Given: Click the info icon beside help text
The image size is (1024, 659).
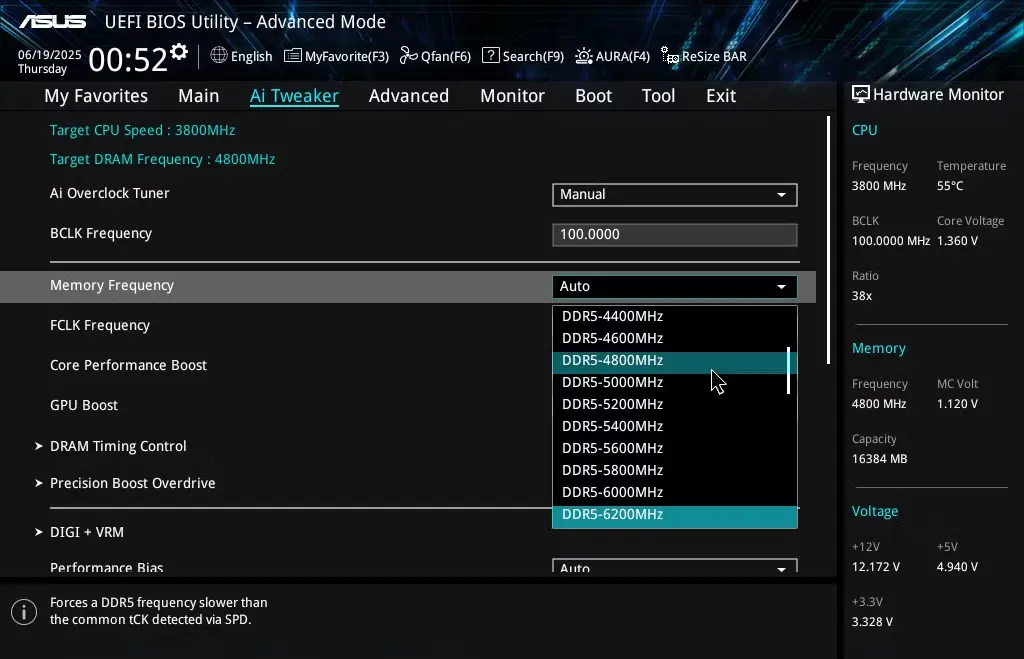Looking at the screenshot, I should [24, 612].
